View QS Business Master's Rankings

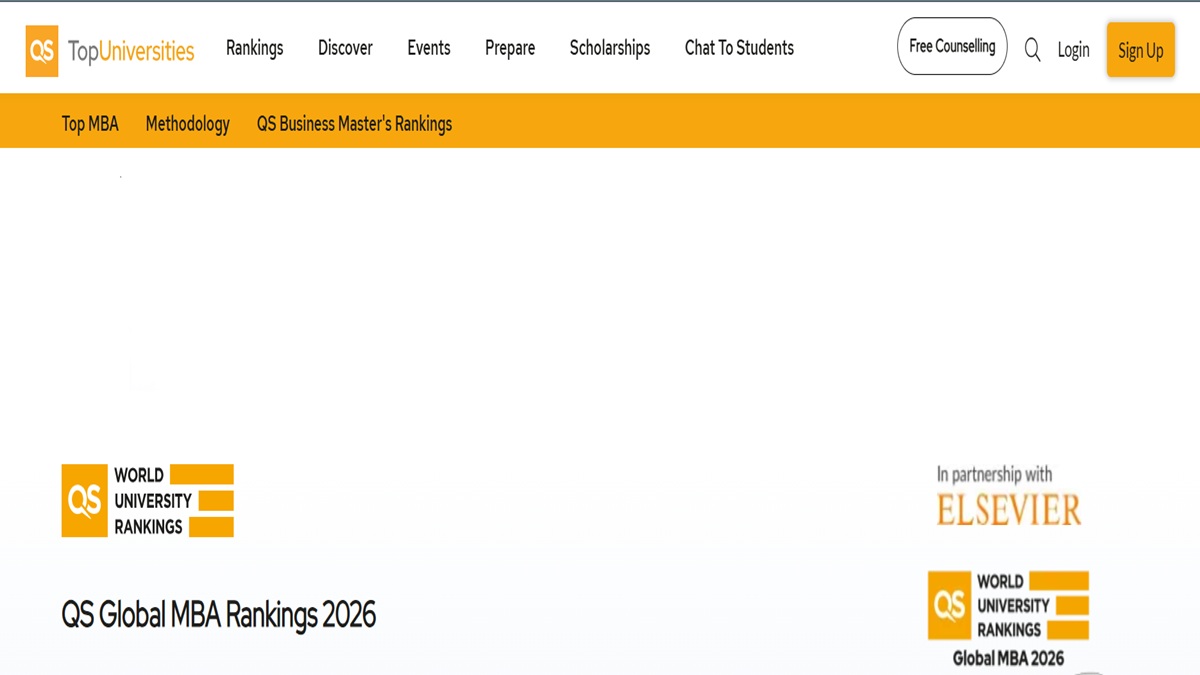pos(354,123)
